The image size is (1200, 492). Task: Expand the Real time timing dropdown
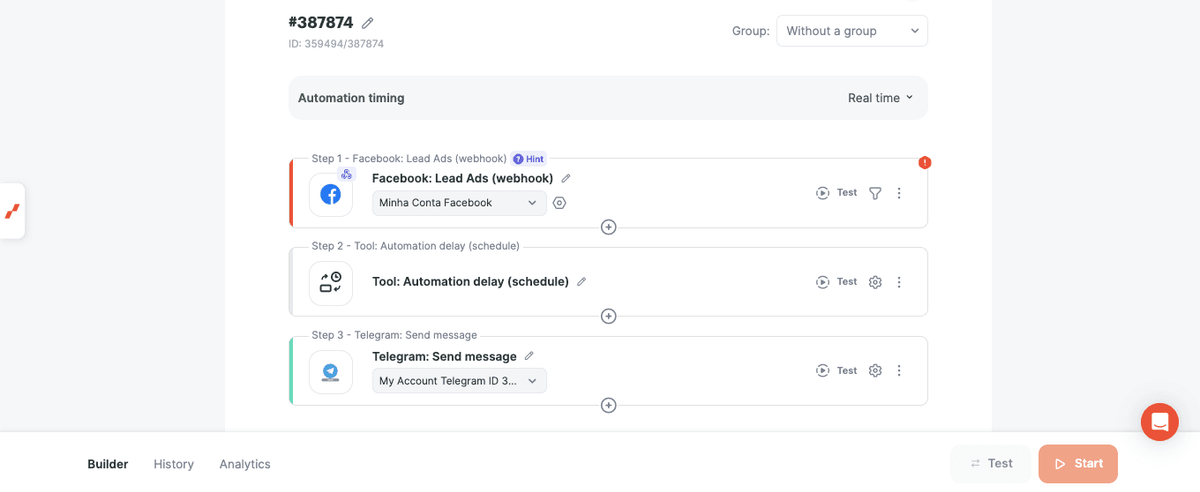[881, 98]
